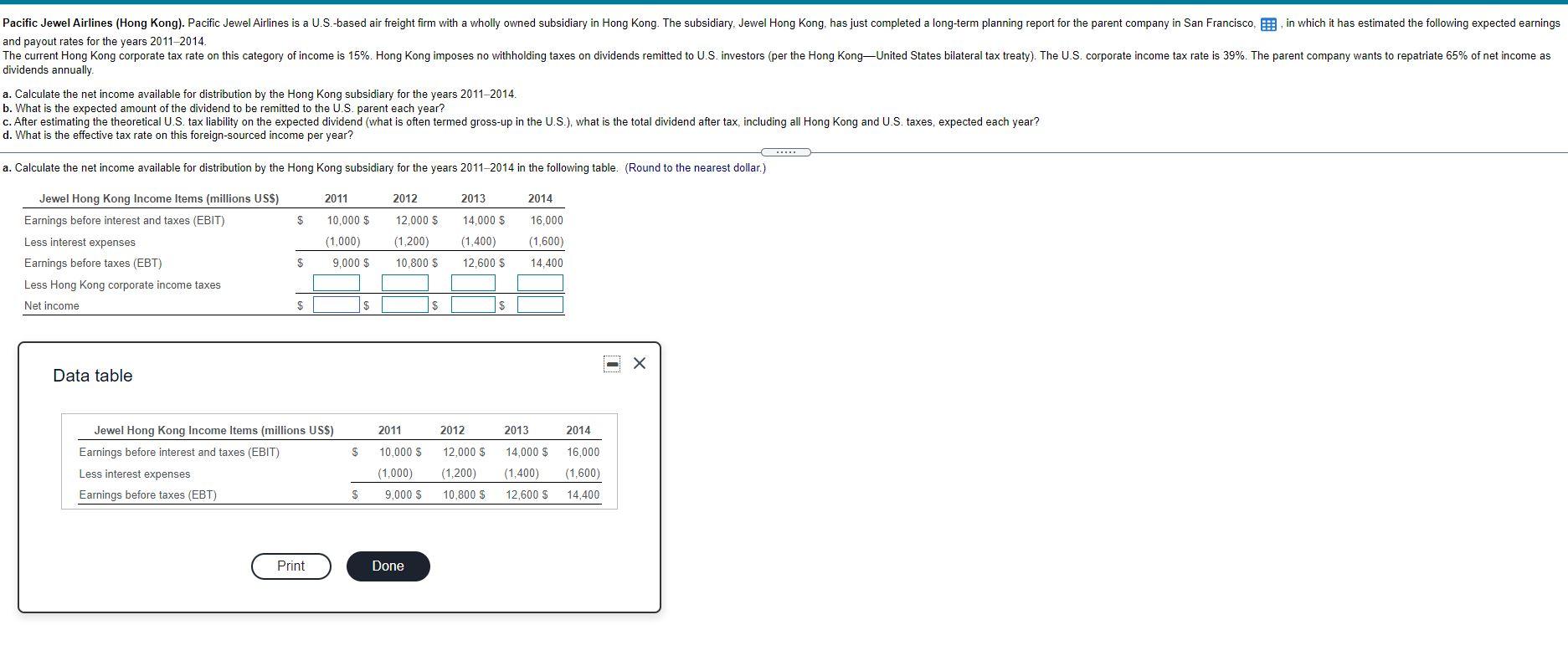Screen dimensions: 1568x671
Task: Select 2013 Hong Kong corporate income taxes field
Action: click(x=473, y=284)
